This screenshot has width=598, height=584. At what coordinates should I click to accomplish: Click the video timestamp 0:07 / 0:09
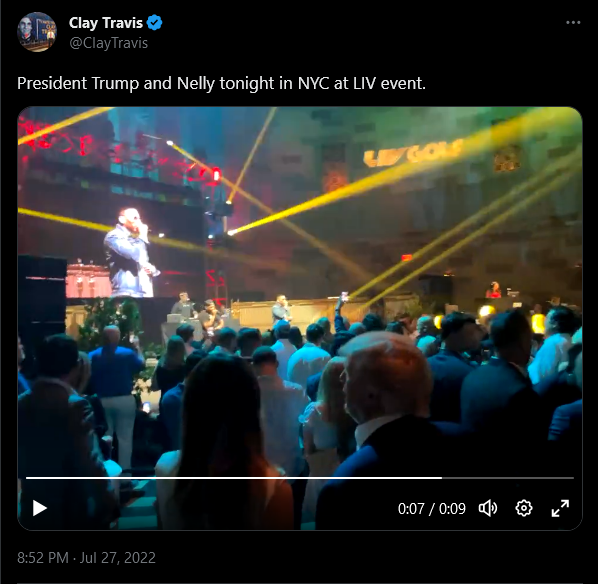(x=432, y=508)
